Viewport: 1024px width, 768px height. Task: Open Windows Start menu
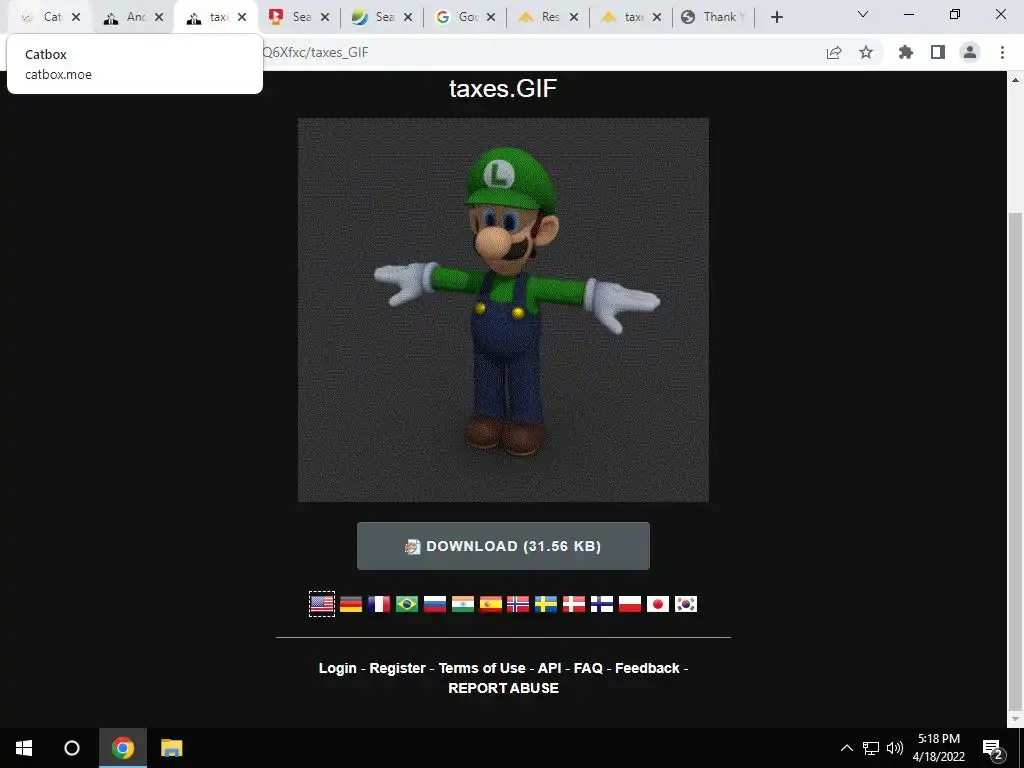24,748
